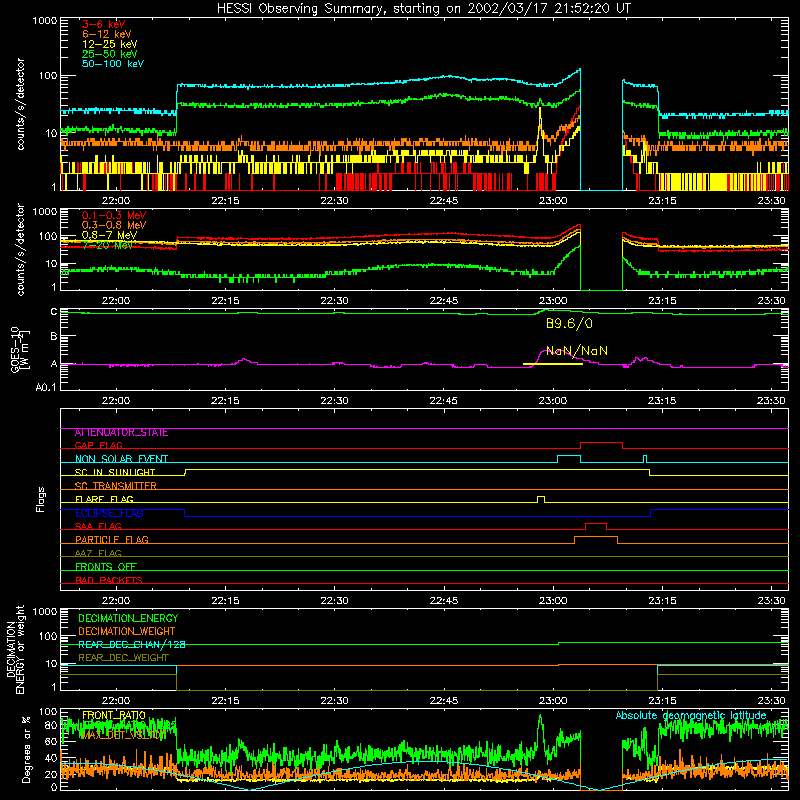Select the SC_IN_SUNLIGHT flag label
The image size is (800, 800).
115,472
